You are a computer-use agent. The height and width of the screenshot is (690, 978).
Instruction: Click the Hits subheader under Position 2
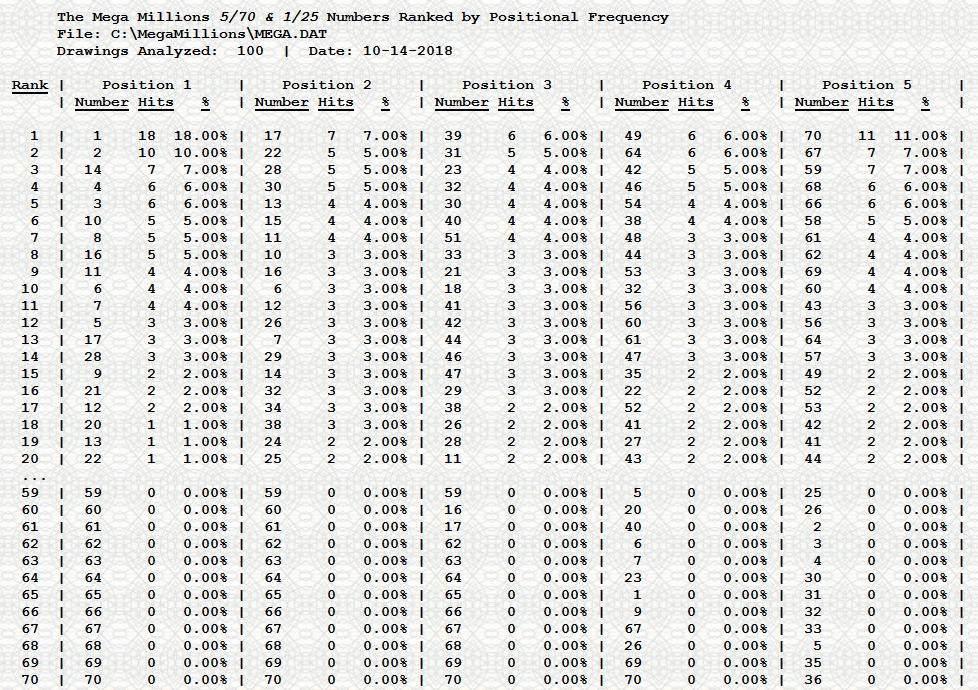click(x=336, y=102)
